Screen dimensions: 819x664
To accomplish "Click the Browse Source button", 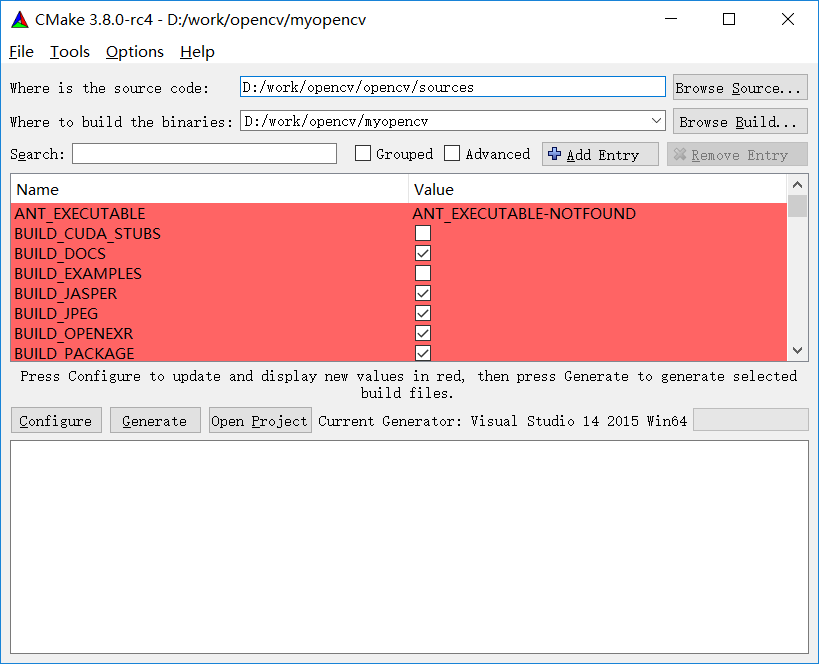I will point(740,87).
